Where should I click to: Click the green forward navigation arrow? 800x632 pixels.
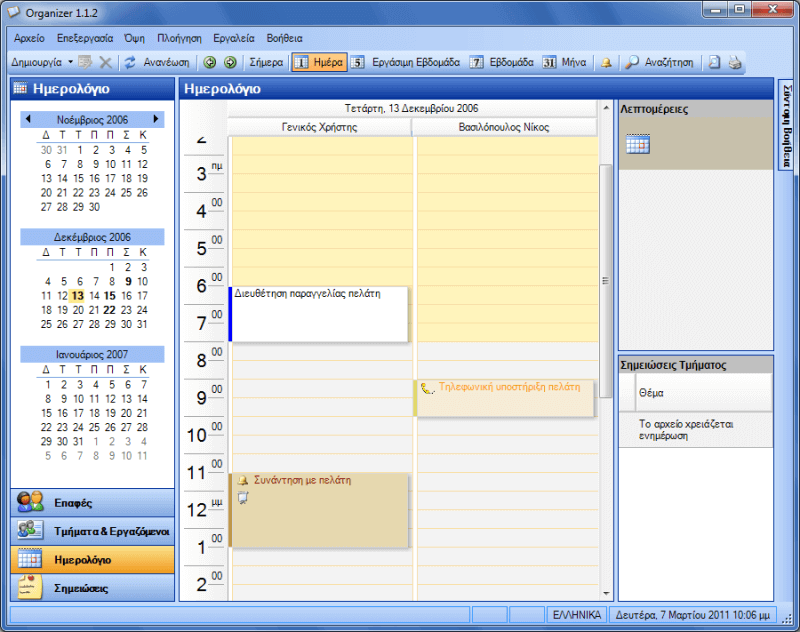pyautogui.click(x=229, y=62)
